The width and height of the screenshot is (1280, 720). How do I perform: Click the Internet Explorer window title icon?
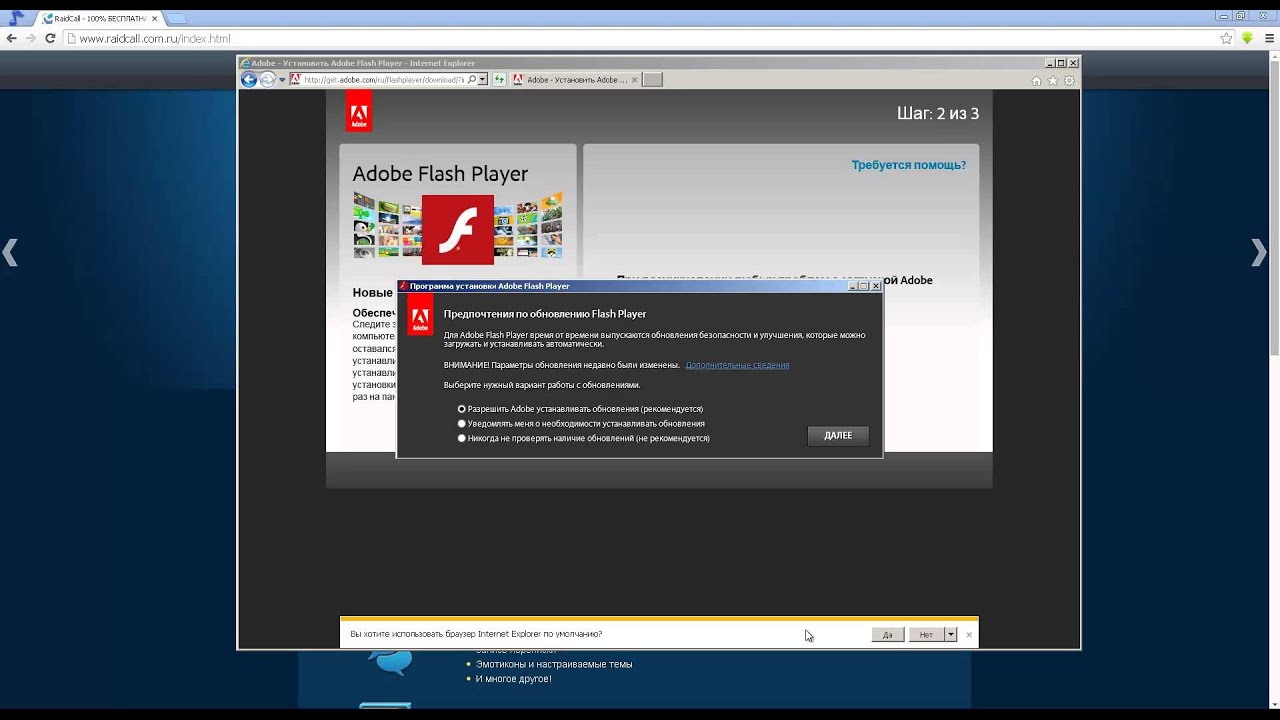[x=245, y=63]
